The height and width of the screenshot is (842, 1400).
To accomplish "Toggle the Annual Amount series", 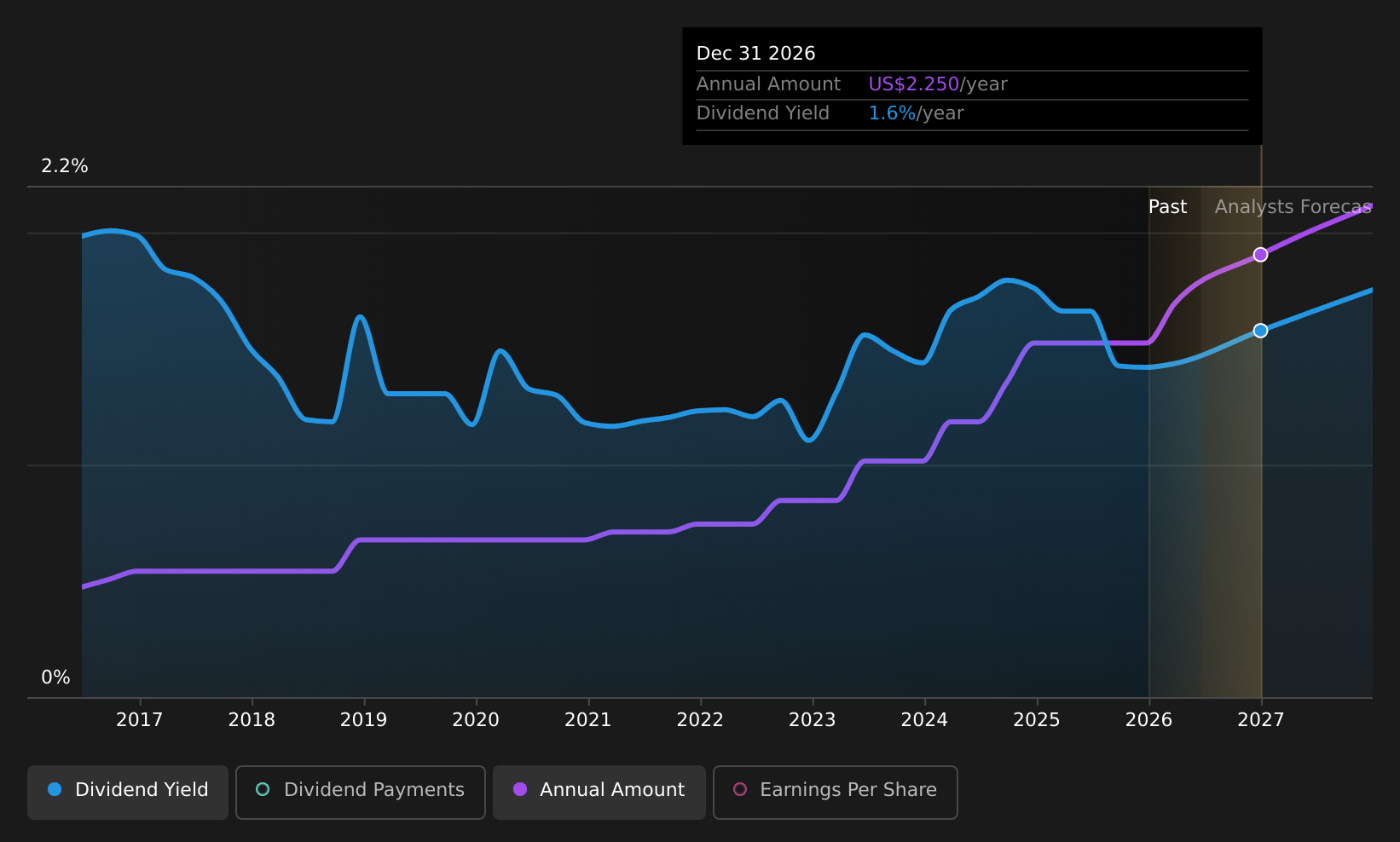I will pyautogui.click(x=599, y=793).
